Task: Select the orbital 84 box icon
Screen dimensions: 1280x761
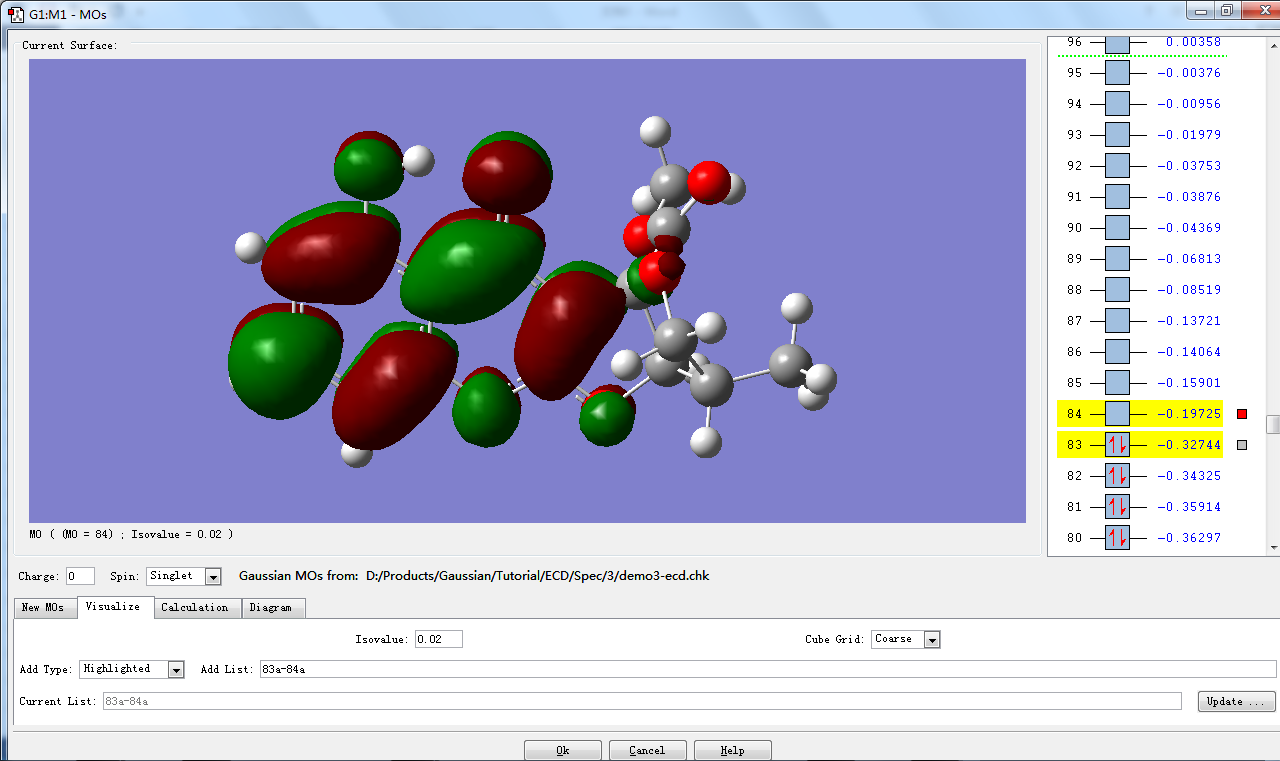Action: (x=1117, y=414)
